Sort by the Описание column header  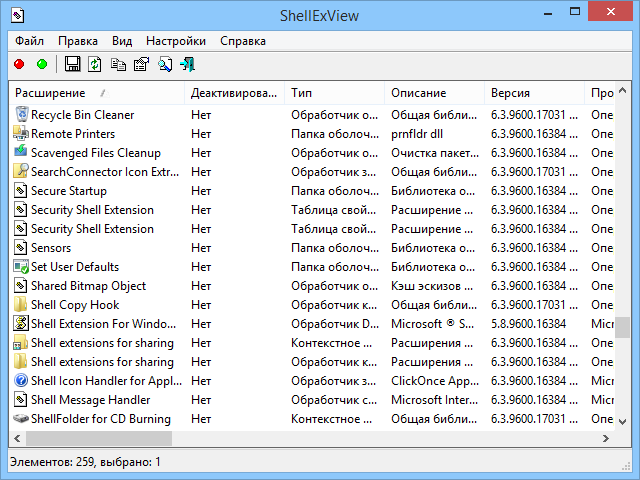pos(434,93)
